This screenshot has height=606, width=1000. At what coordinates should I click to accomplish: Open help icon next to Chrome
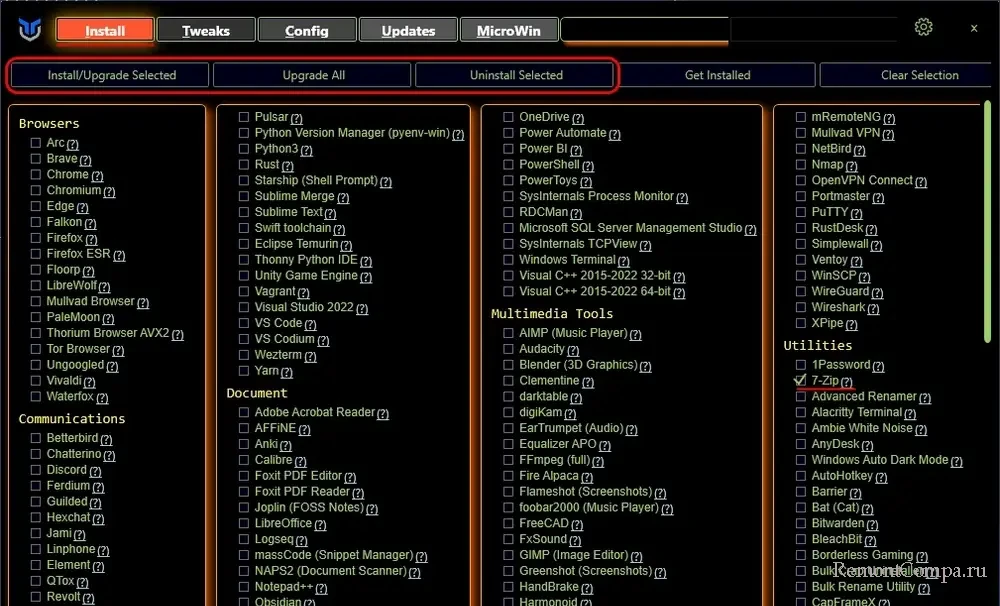(98, 176)
